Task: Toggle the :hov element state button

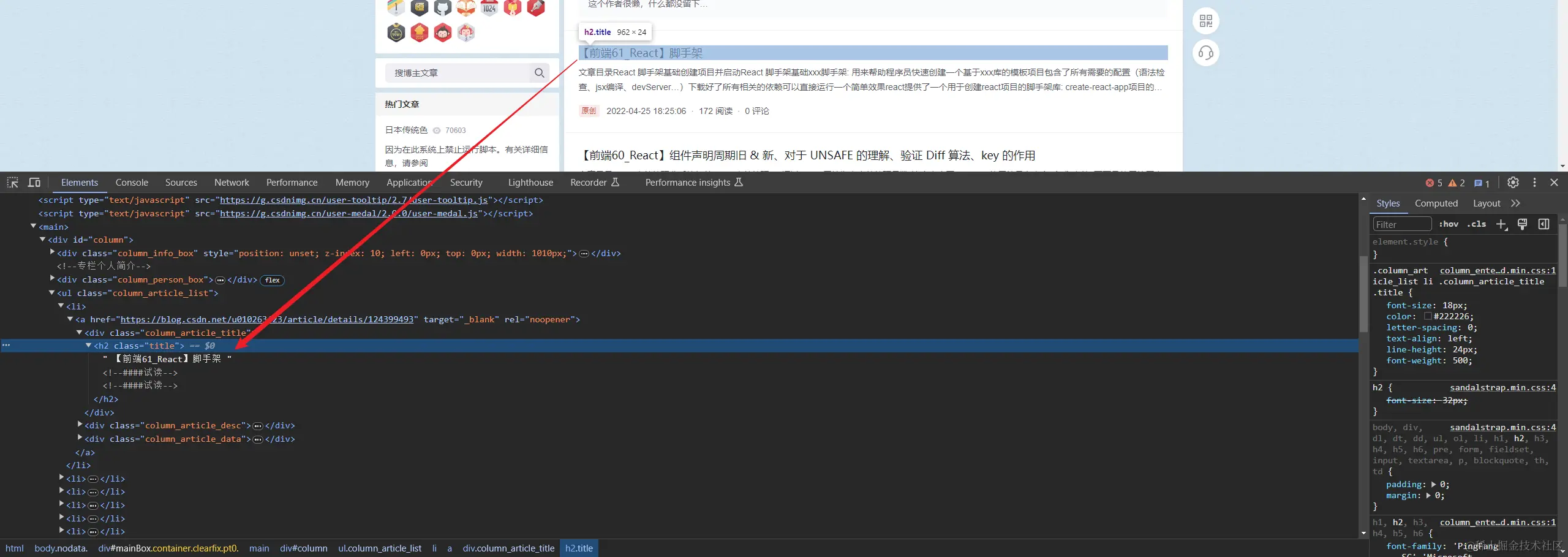Action: click(1449, 224)
